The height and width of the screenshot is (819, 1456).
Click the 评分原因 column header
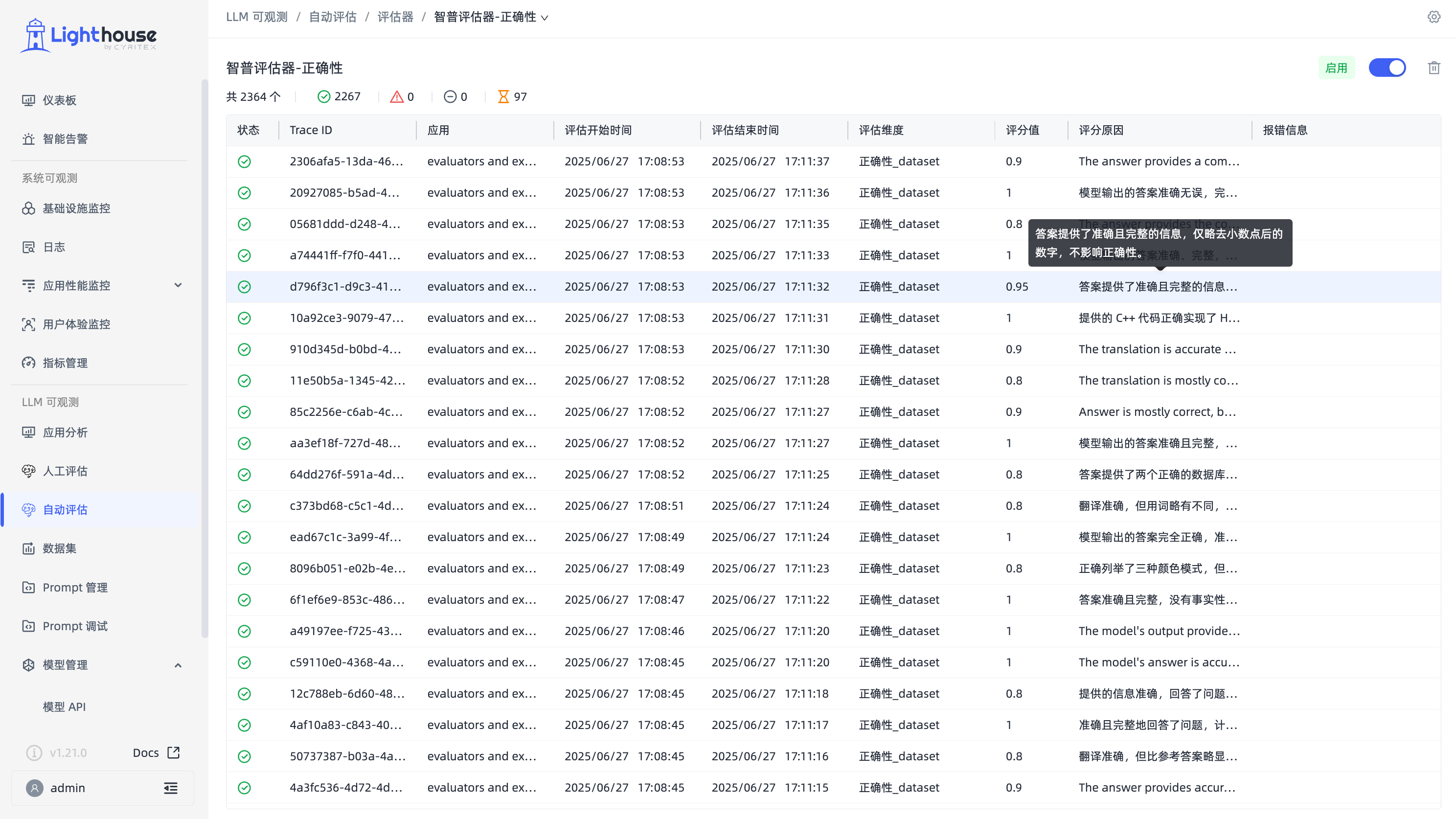[1101, 130]
